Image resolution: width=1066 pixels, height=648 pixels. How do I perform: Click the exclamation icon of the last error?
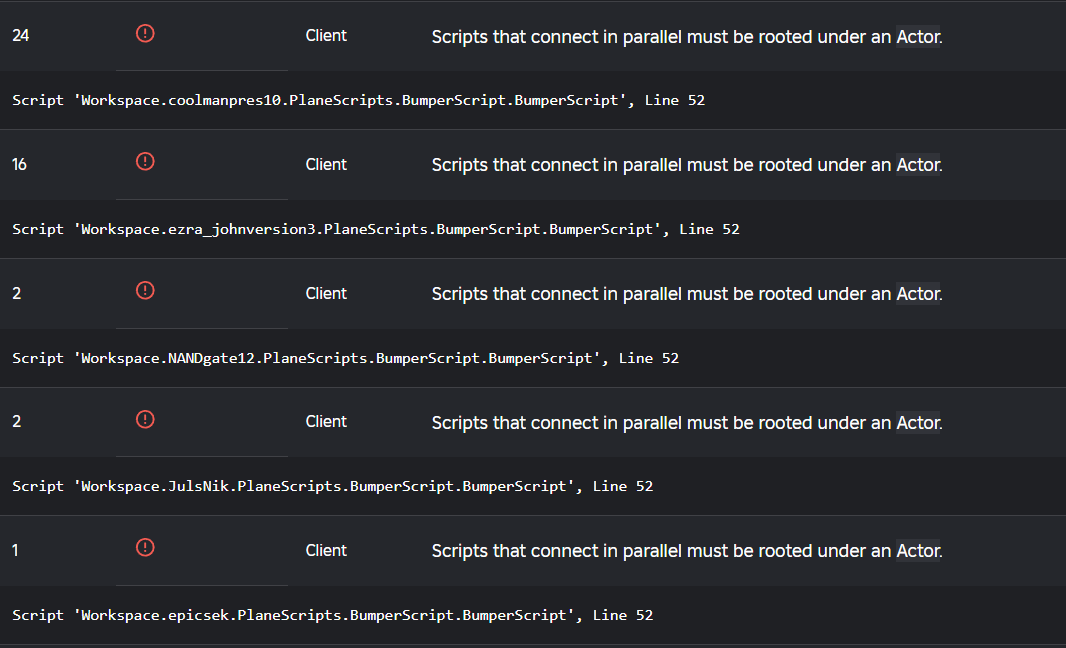point(144,548)
